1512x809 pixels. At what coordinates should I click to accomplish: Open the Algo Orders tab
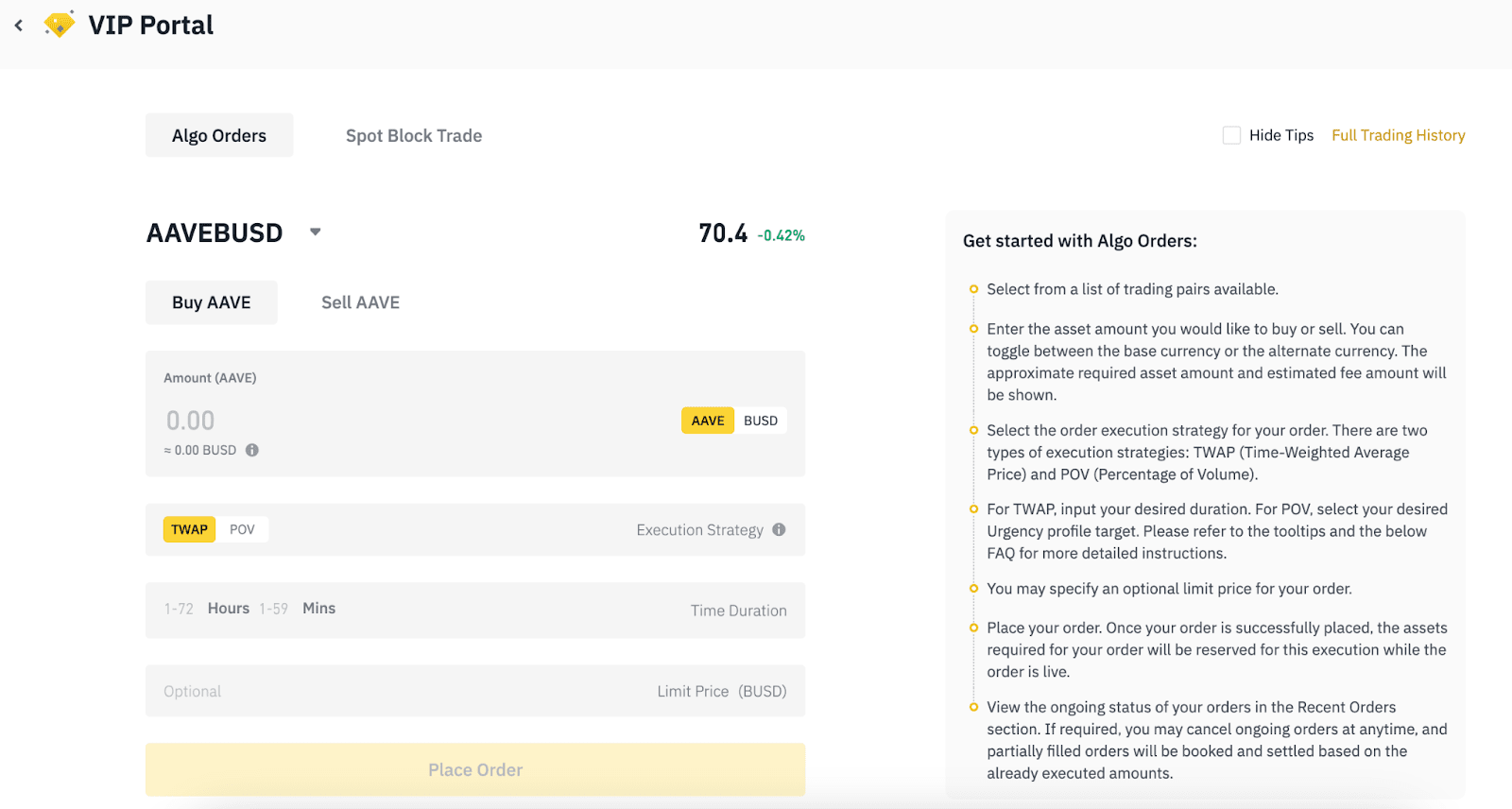point(219,135)
